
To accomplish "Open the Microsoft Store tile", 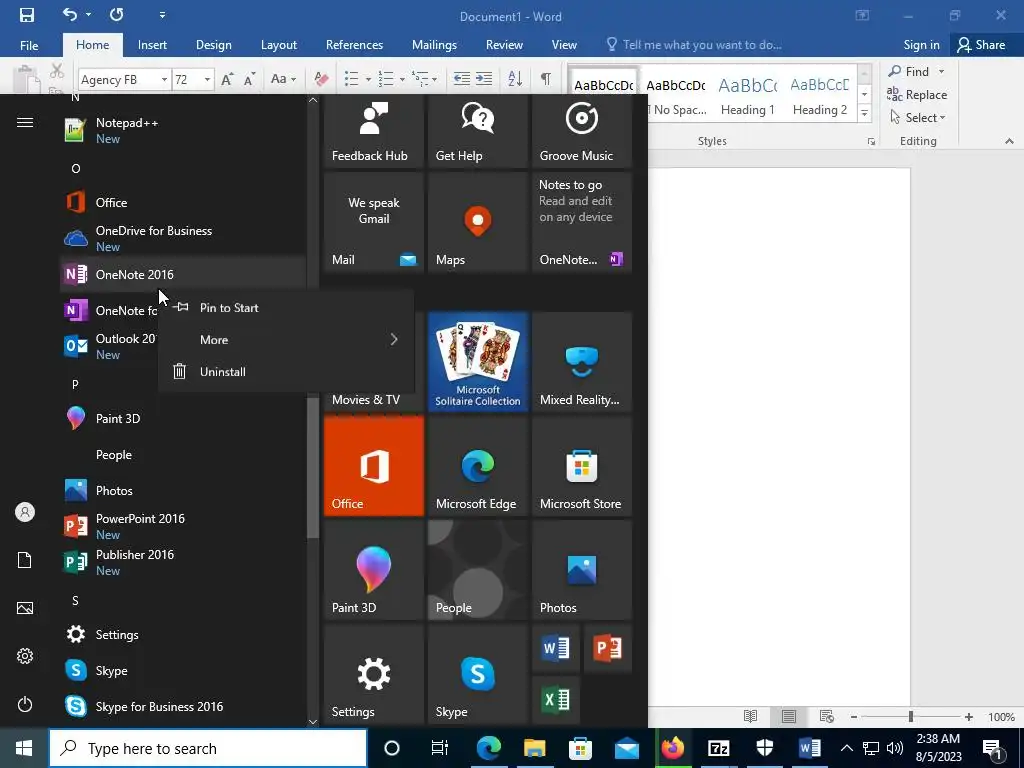I will 582,466.
